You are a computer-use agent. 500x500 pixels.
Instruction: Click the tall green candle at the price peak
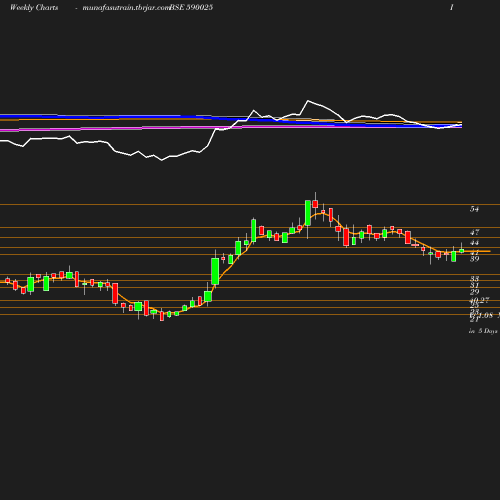(x=308, y=213)
